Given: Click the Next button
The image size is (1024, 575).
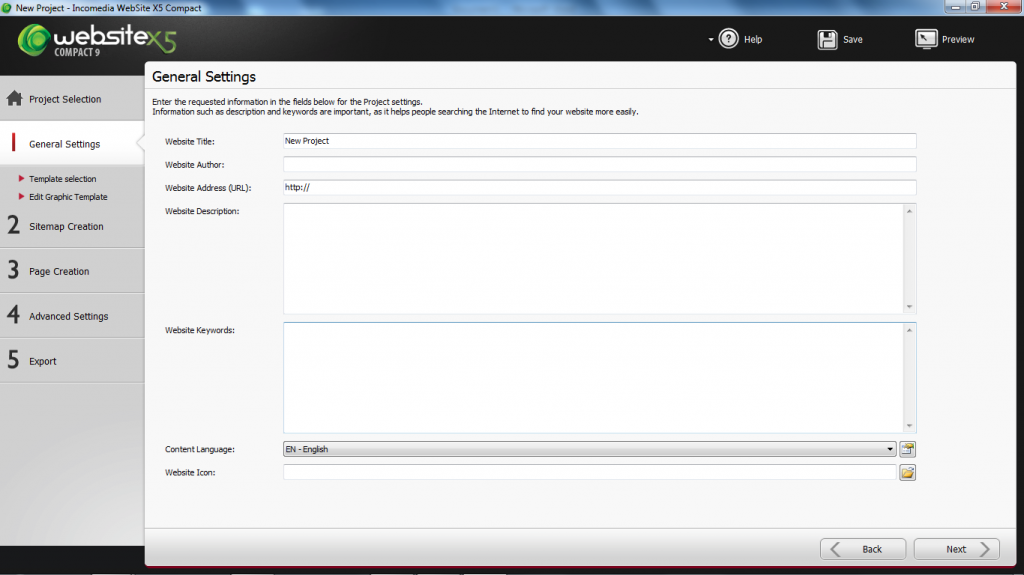Looking at the screenshot, I should click(956, 549).
